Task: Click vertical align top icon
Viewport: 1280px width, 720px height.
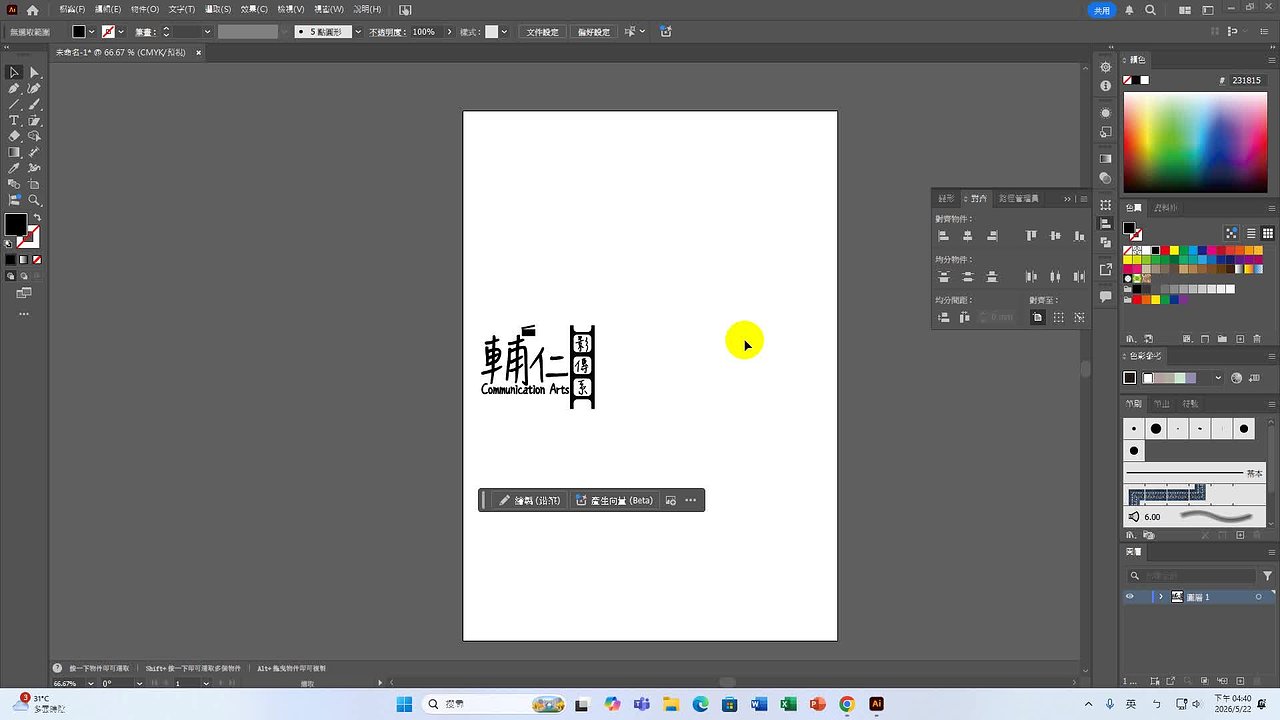Action: (x=1031, y=236)
